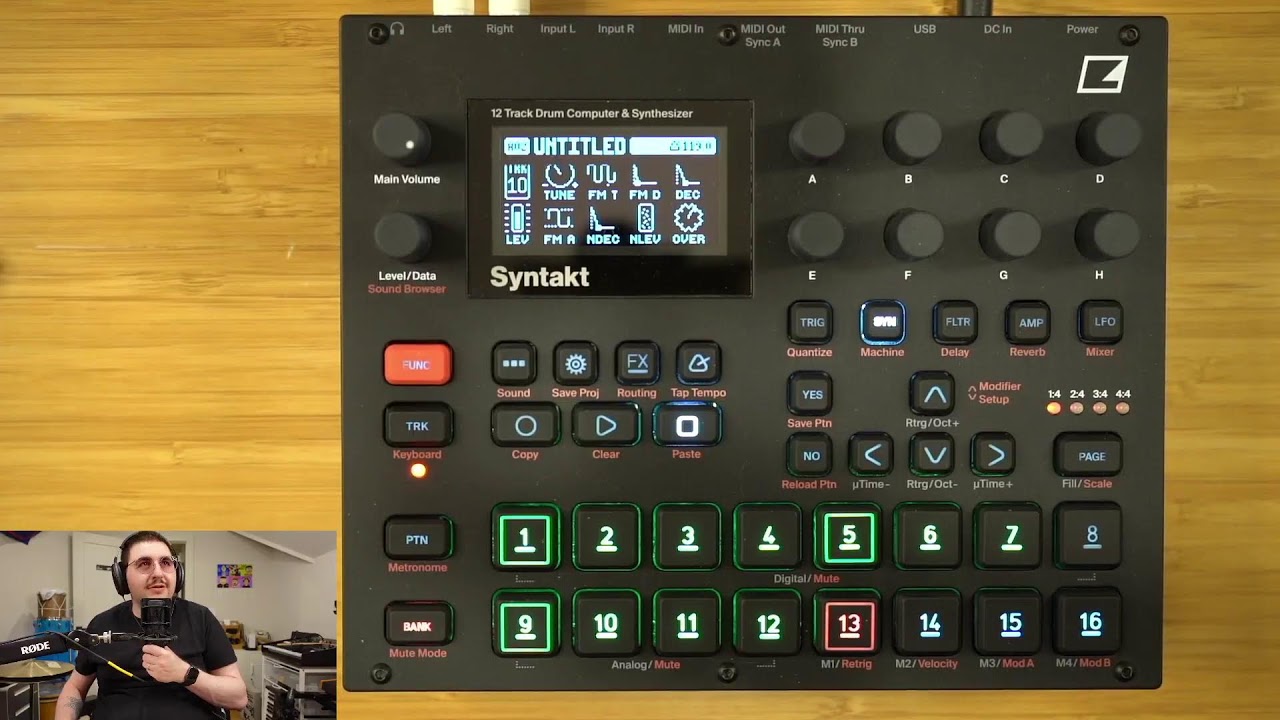Stop playback with the Stop button
This screenshot has width=1280, height=720.
pyautogui.click(x=687, y=427)
